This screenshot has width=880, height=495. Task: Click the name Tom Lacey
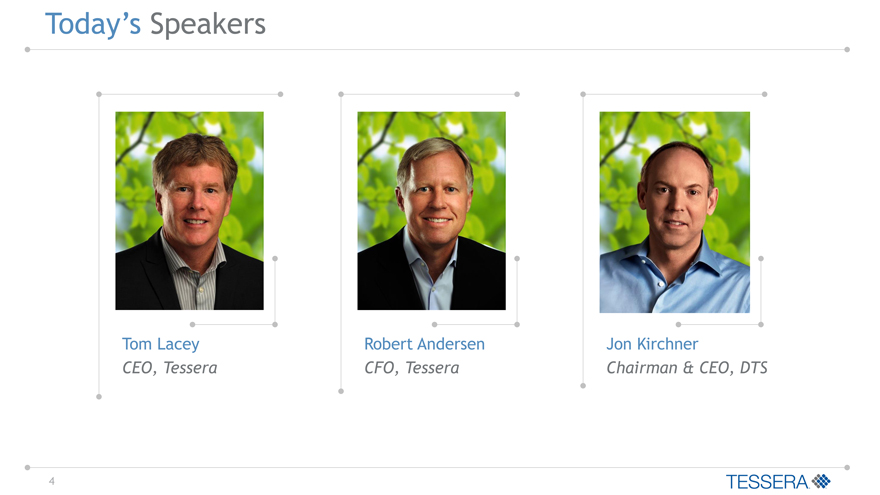pos(160,344)
